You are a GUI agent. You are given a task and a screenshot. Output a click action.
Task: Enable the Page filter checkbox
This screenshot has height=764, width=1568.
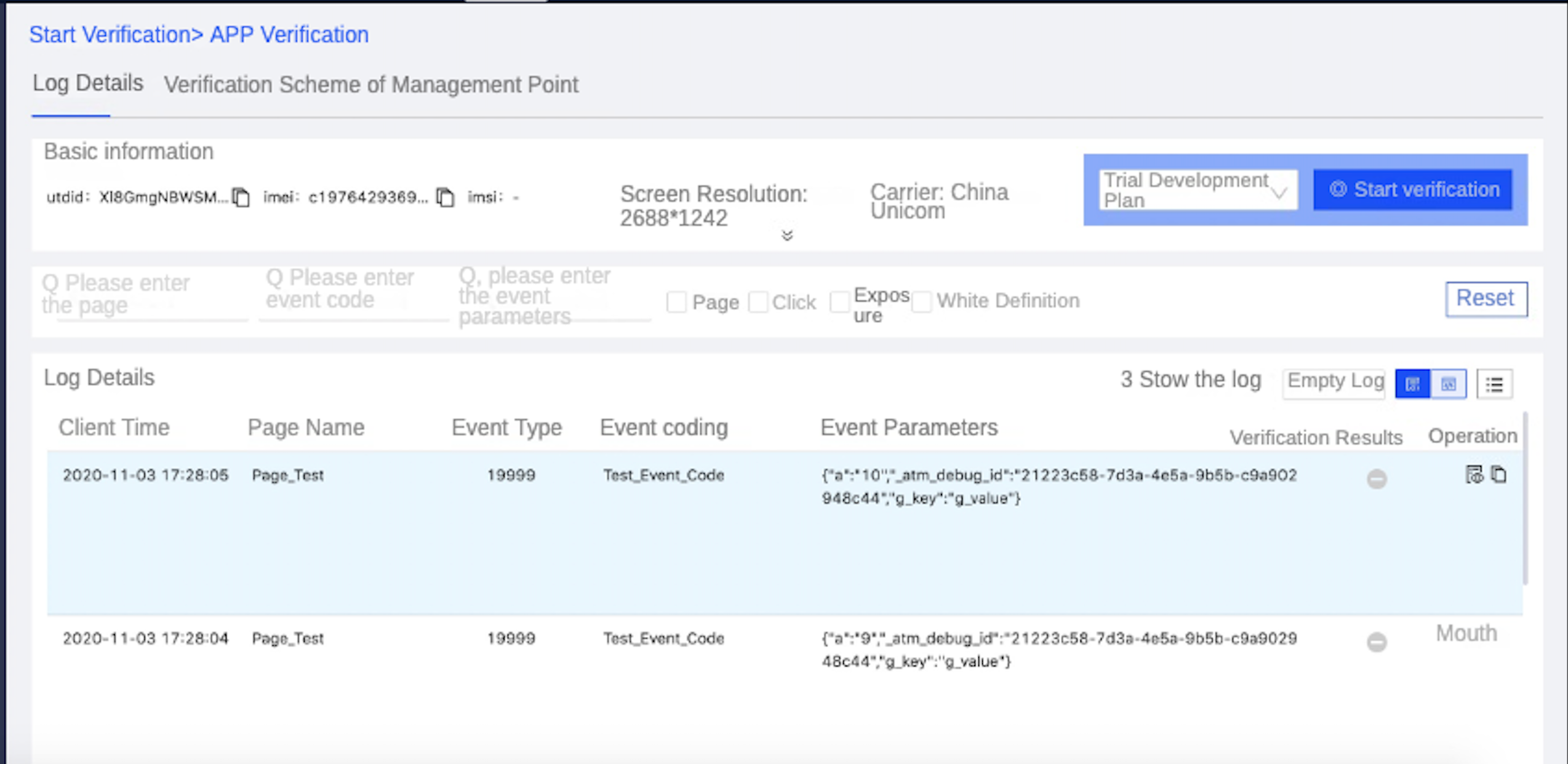point(676,302)
